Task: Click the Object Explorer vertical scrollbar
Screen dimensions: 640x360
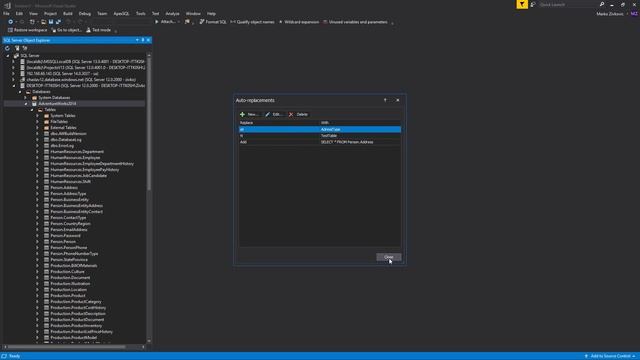Action: [149, 124]
